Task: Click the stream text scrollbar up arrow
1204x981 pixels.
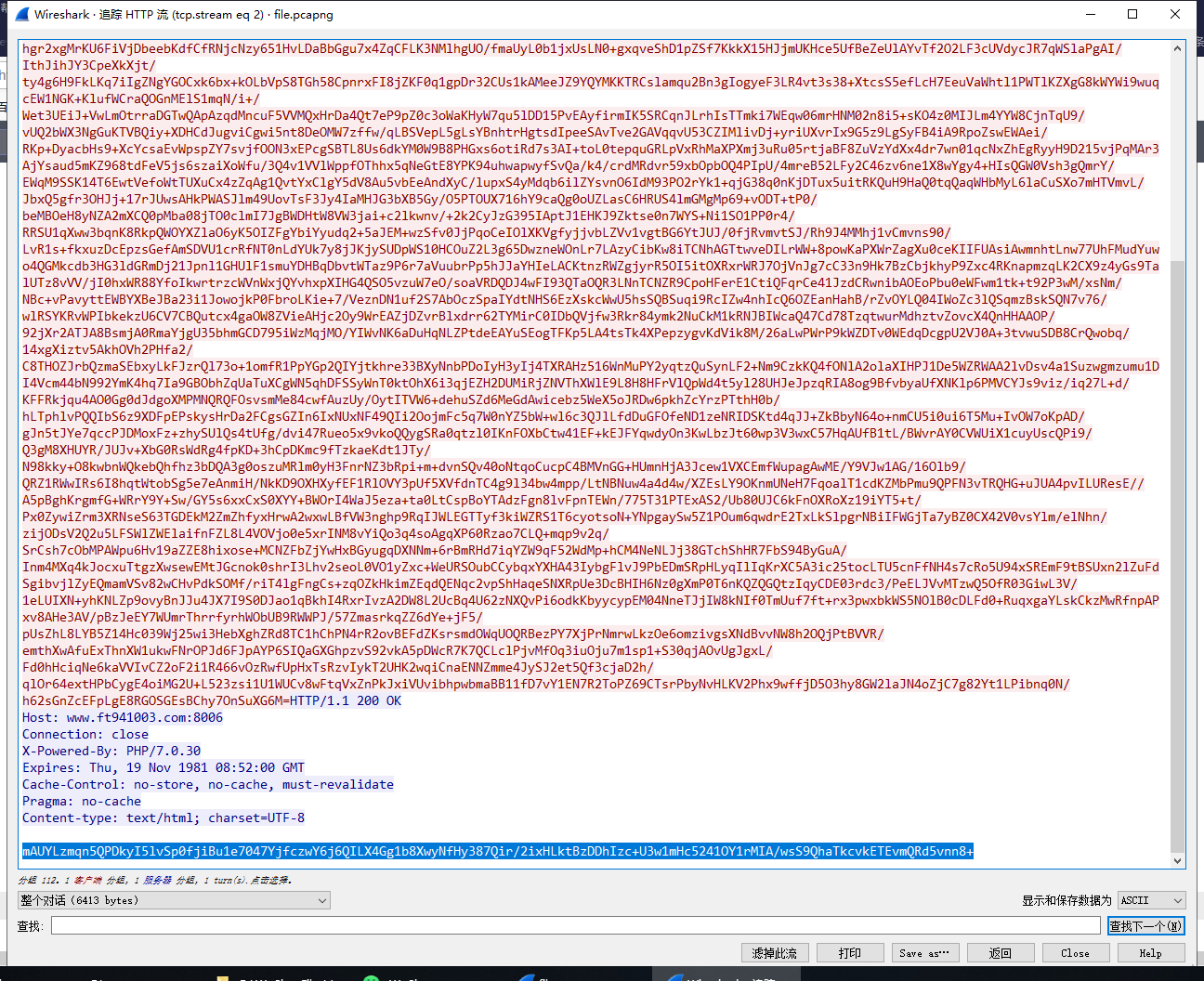Action: (x=1178, y=48)
